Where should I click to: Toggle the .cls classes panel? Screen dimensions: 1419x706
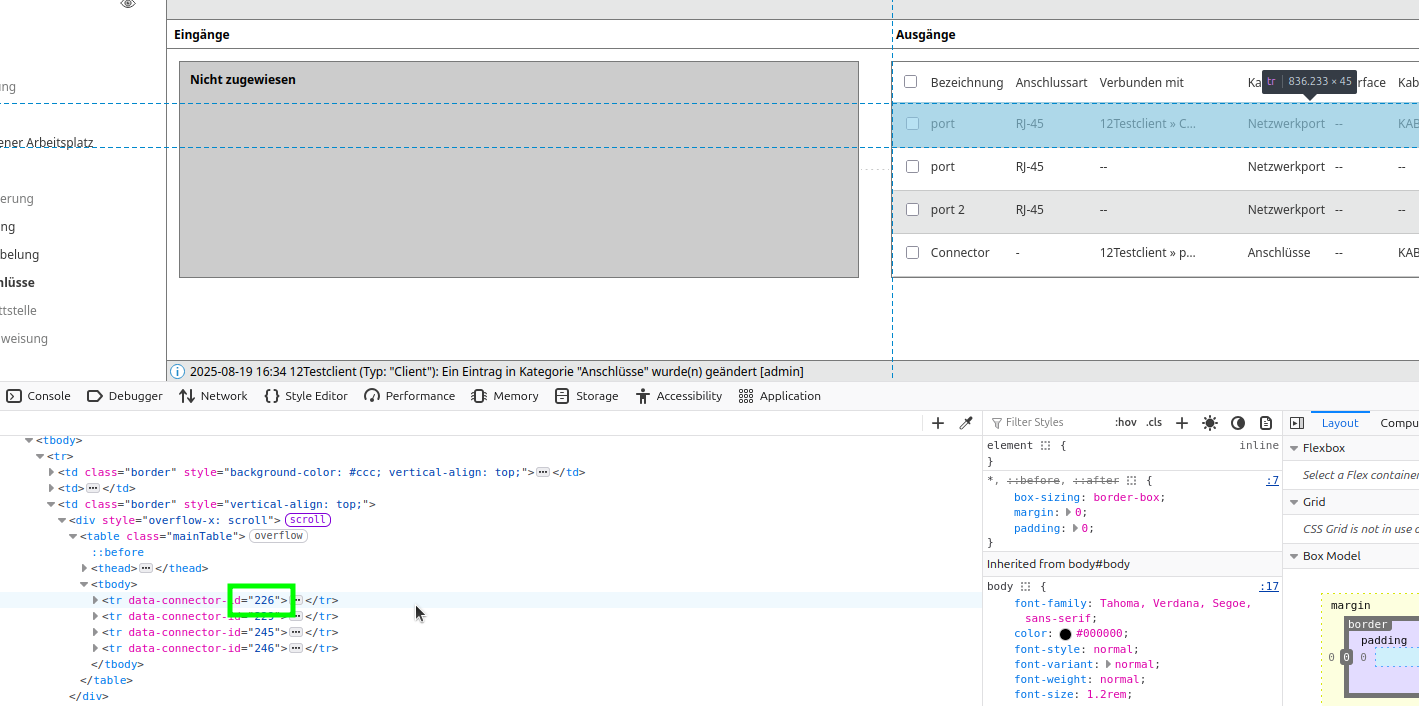click(1154, 423)
